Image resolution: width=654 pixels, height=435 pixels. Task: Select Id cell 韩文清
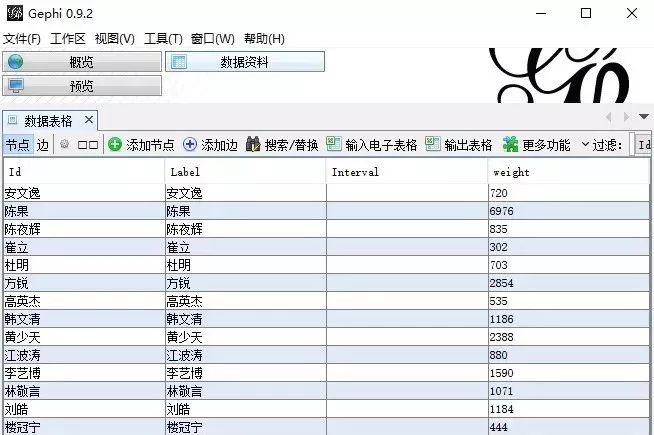coord(84,319)
